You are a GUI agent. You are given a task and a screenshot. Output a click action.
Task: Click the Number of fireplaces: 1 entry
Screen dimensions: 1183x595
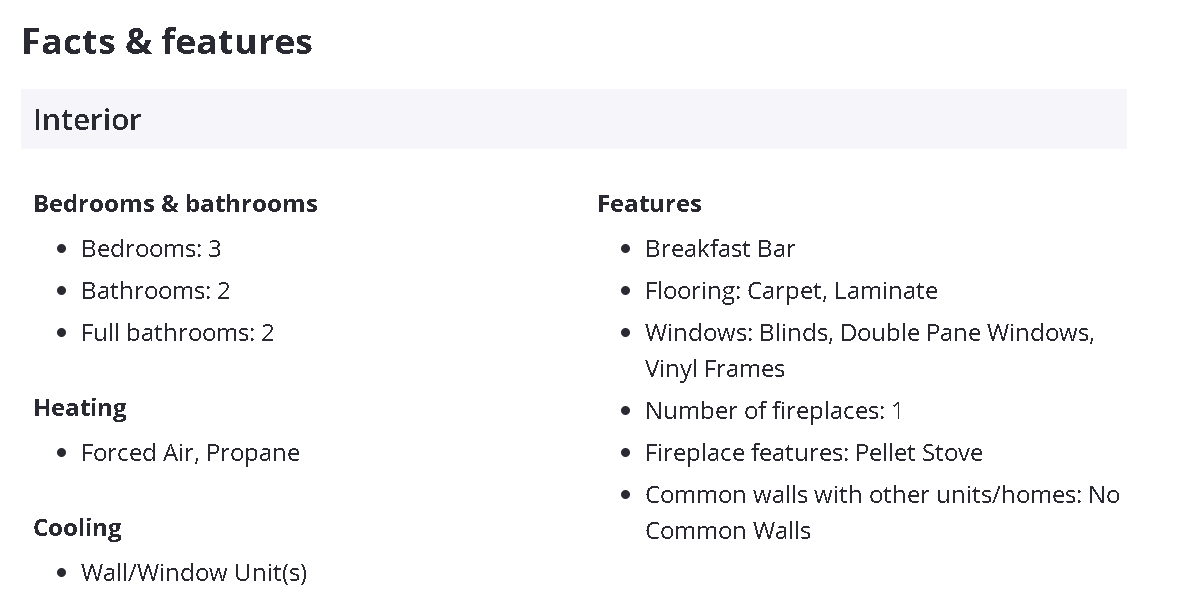coord(773,411)
